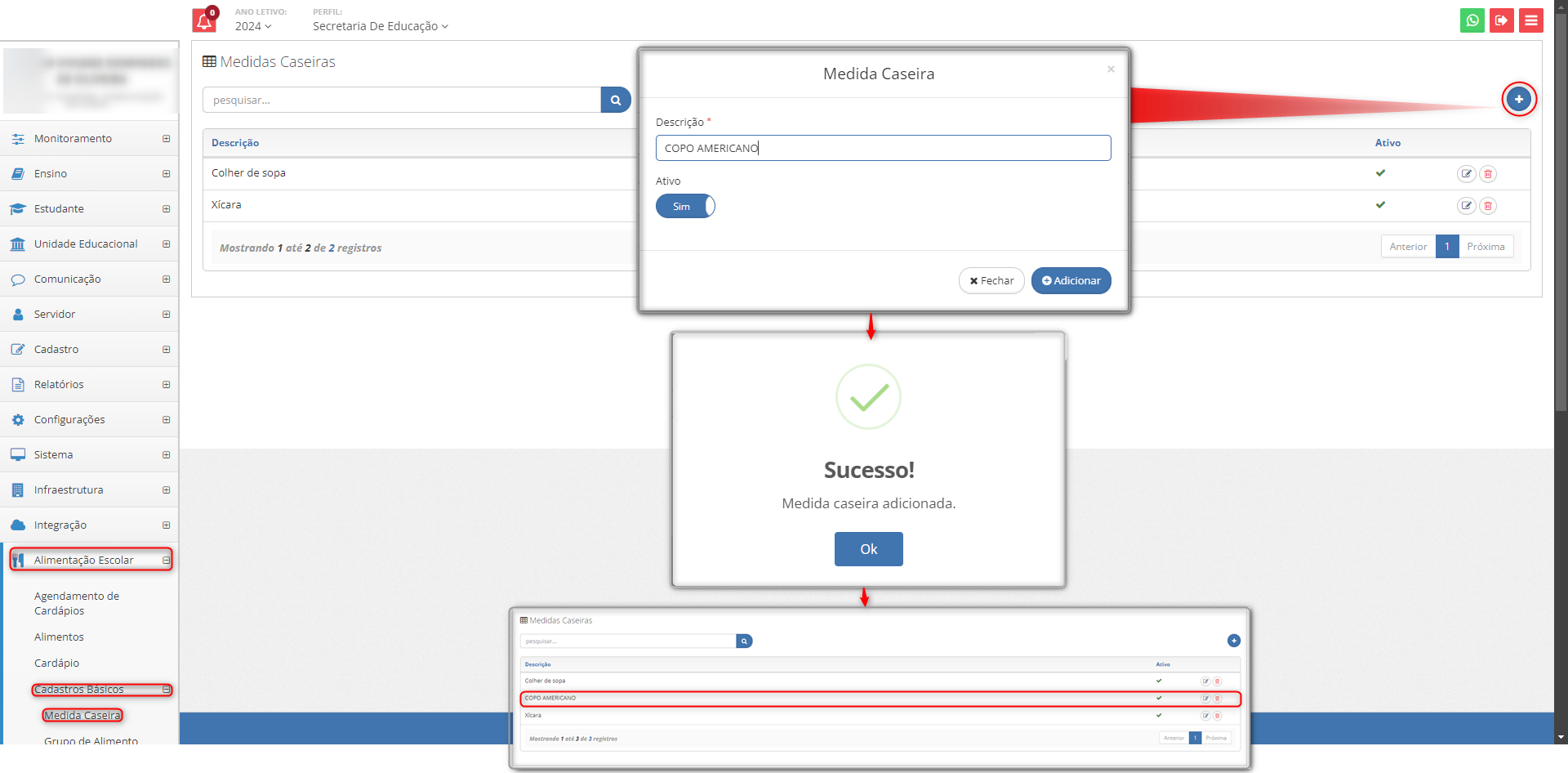Sort by the Ativo column header
The height and width of the screenshot is (773, 1568).
(1388, 143)
